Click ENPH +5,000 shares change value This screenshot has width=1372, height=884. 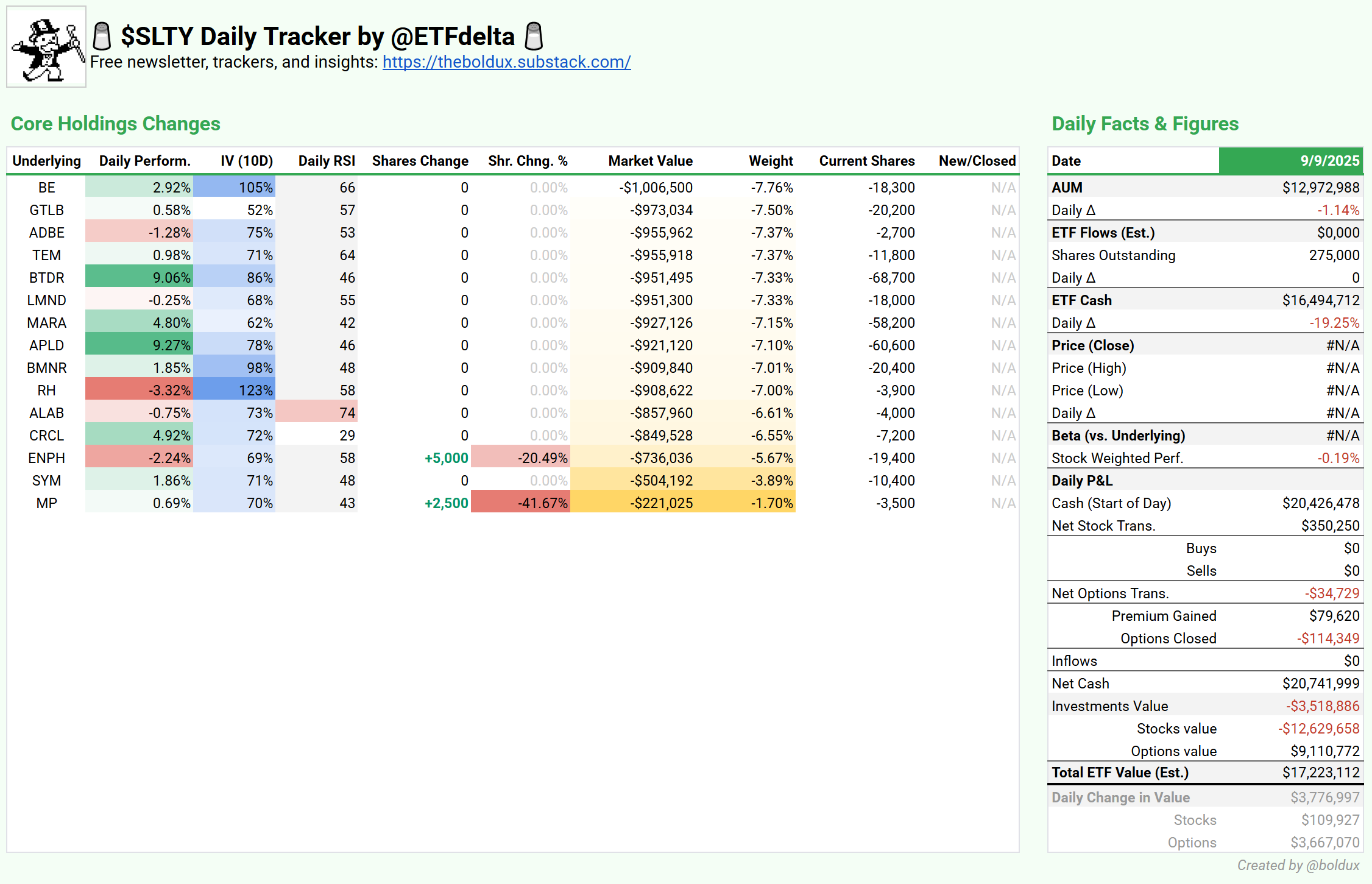[446, 458]
